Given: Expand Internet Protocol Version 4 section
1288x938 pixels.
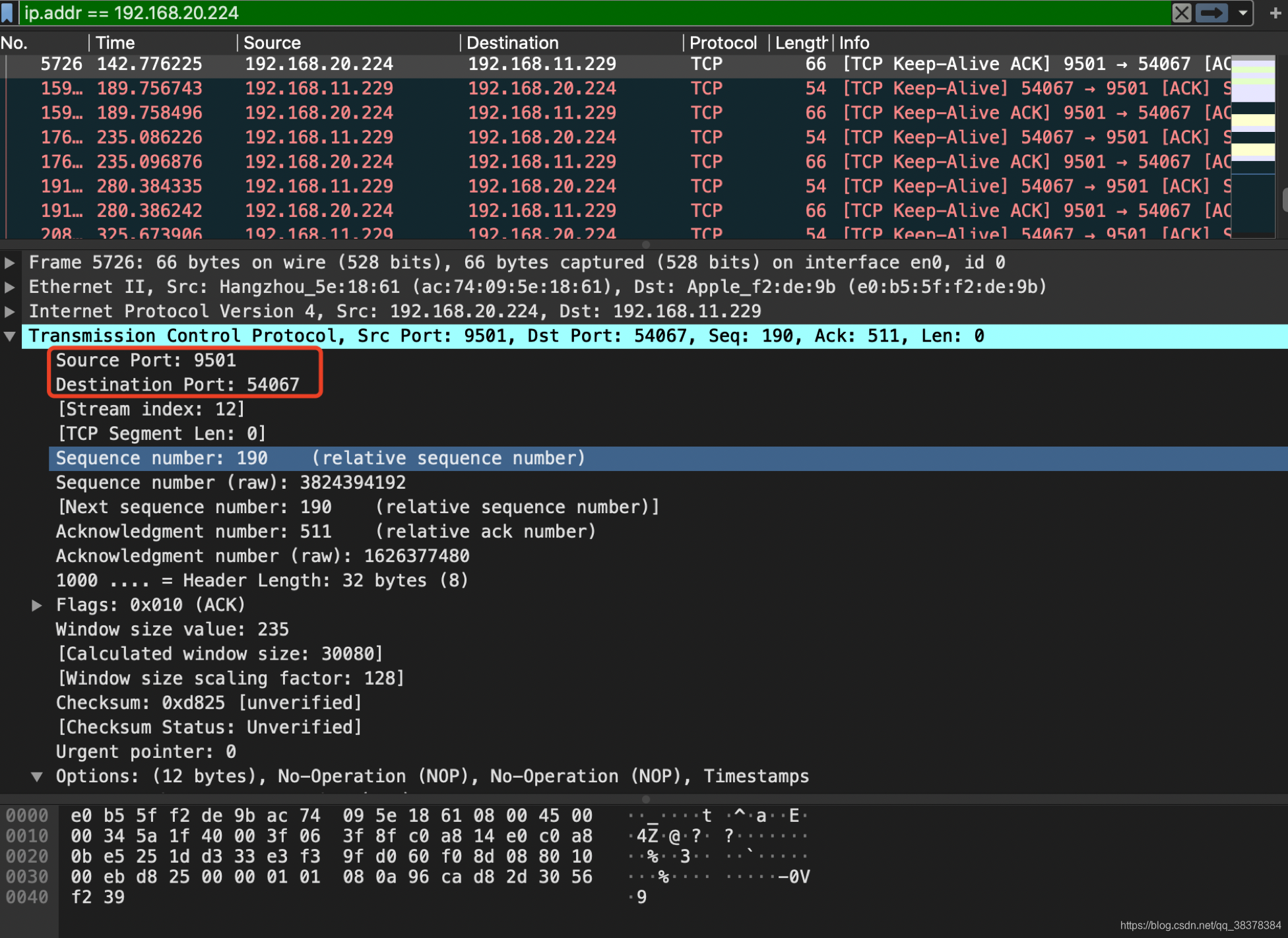Looking at the screenshot, I should (10, 311).
